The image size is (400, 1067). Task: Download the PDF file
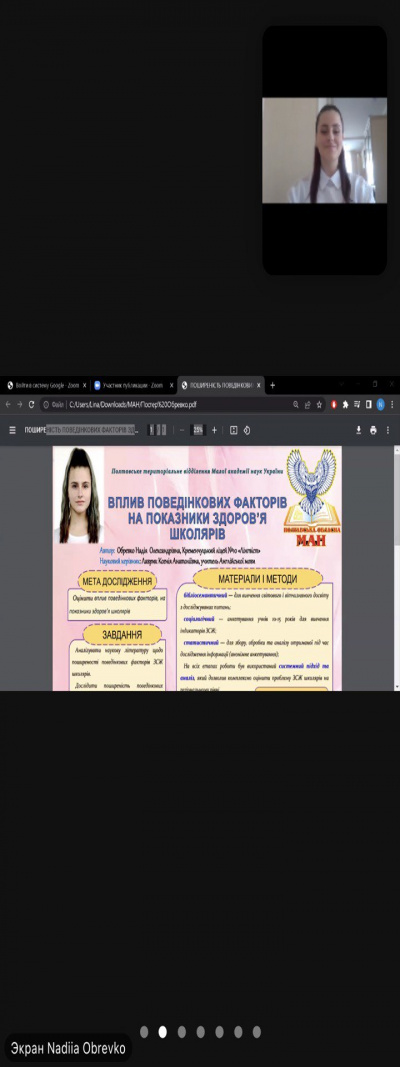tap(359, 430)
